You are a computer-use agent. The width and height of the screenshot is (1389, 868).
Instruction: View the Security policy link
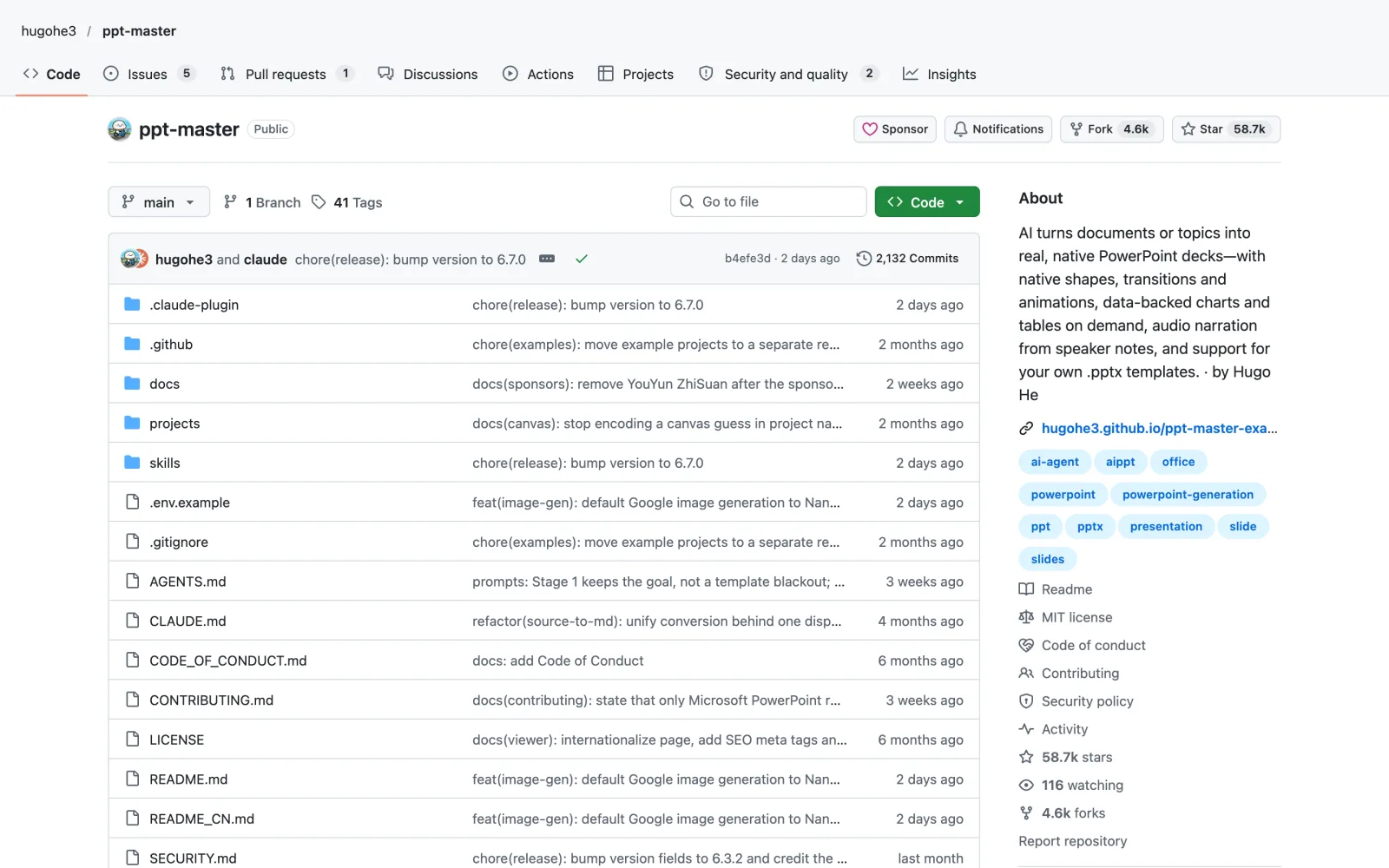pos(1077,701)
